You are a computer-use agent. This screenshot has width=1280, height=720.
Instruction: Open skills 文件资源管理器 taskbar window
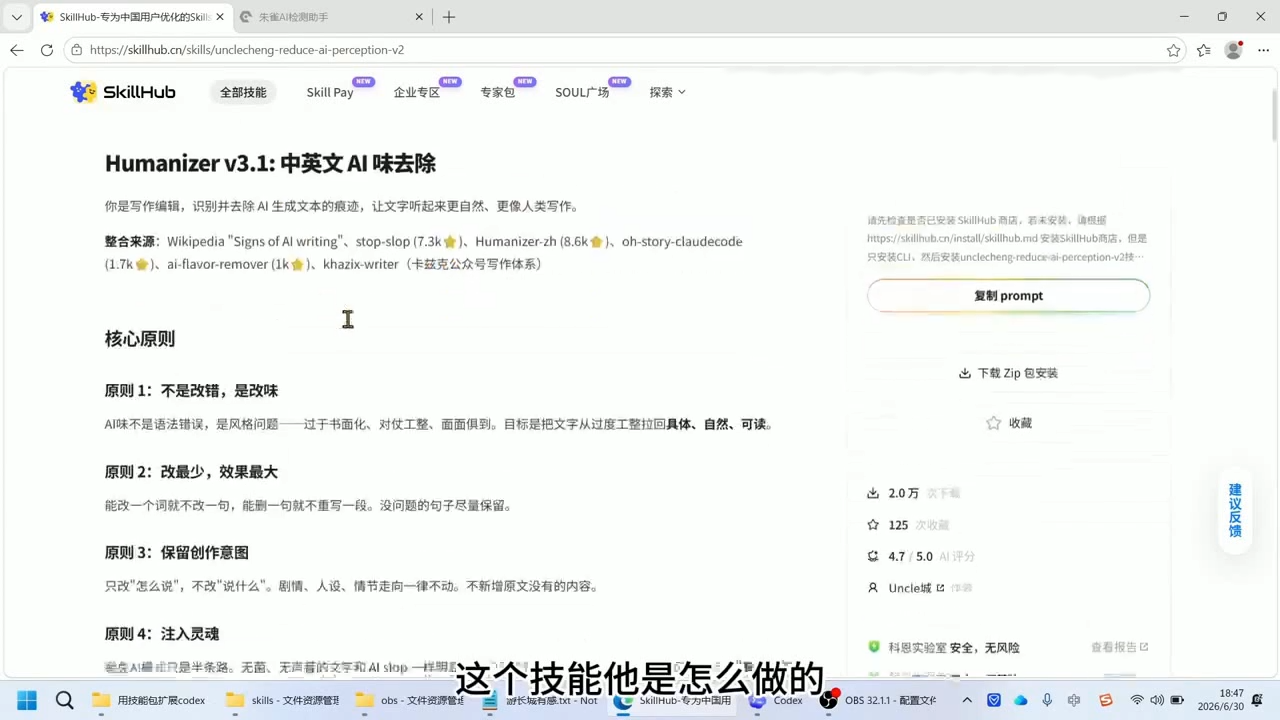[282, 700]
